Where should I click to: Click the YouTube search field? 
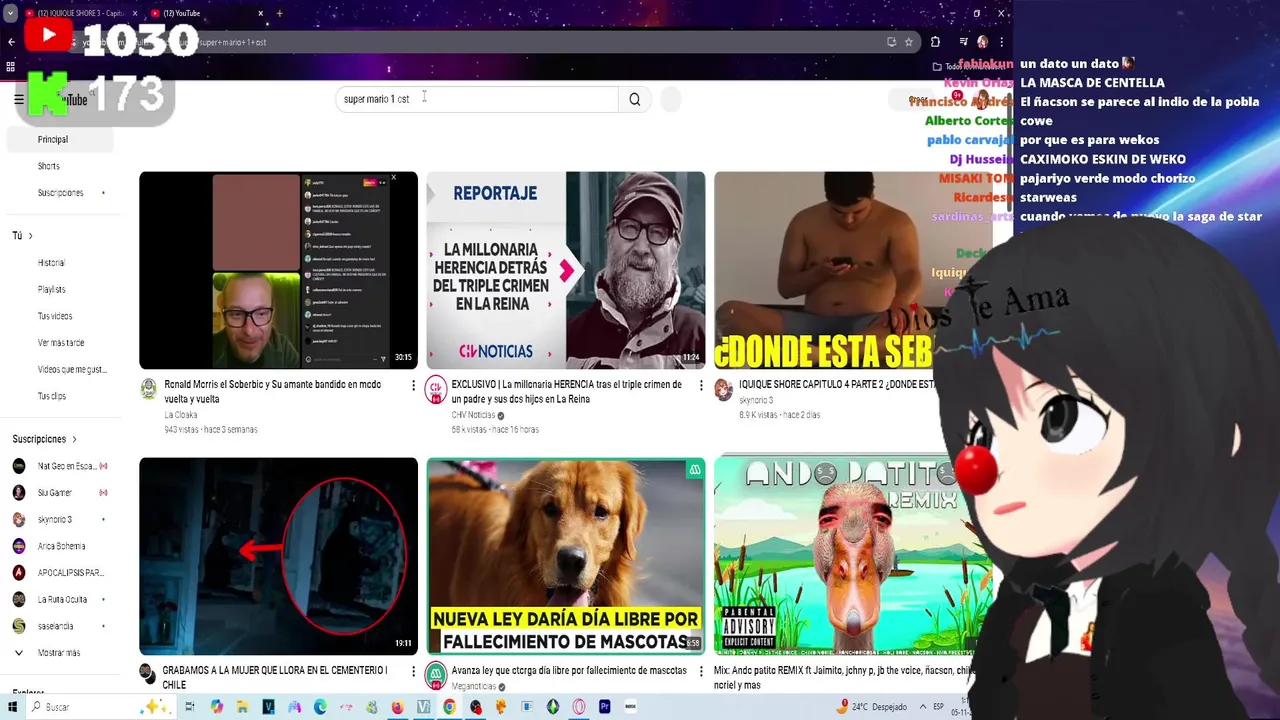click(477, 99)
